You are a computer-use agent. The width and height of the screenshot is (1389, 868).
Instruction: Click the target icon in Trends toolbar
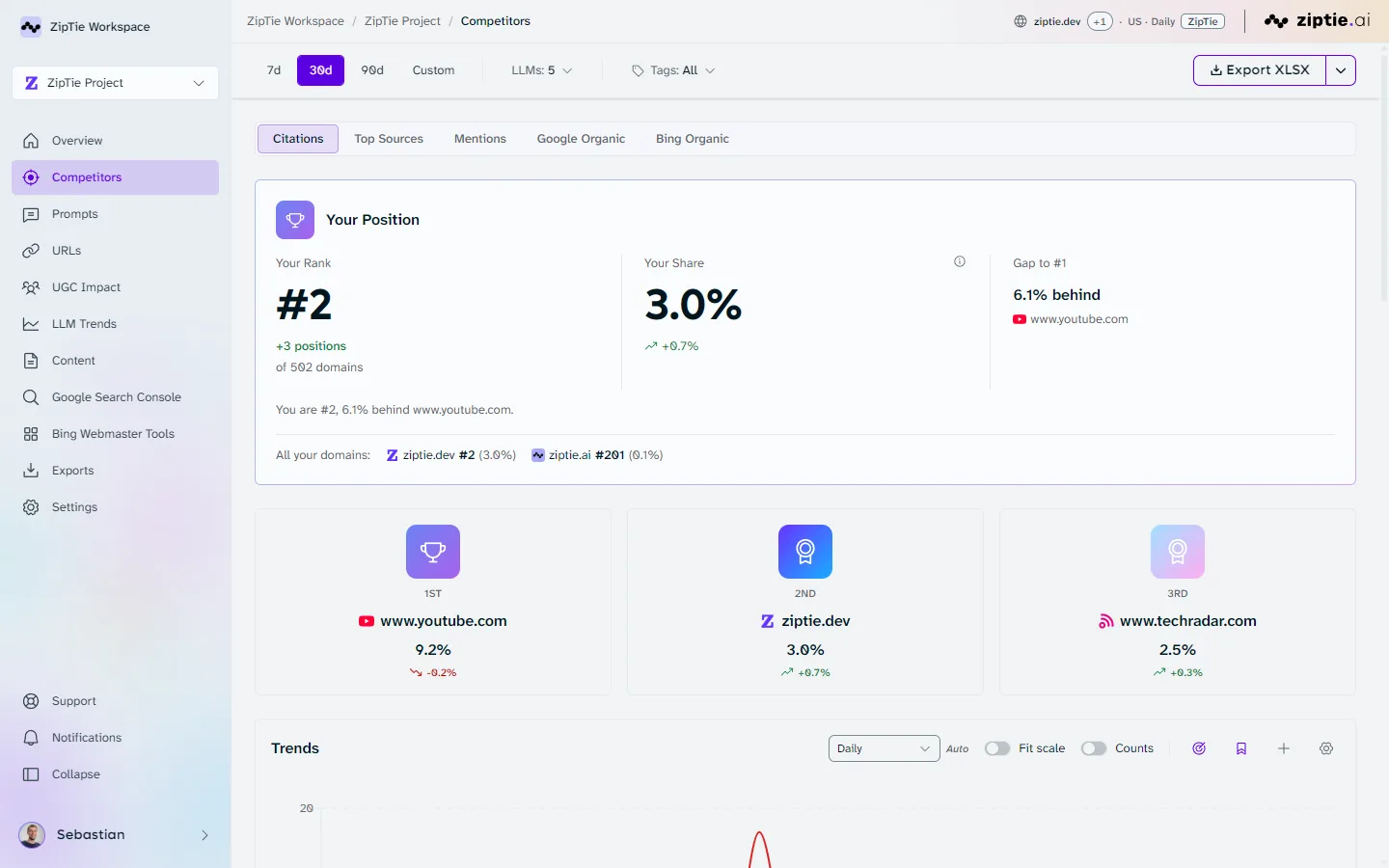tap(1199, 748)
